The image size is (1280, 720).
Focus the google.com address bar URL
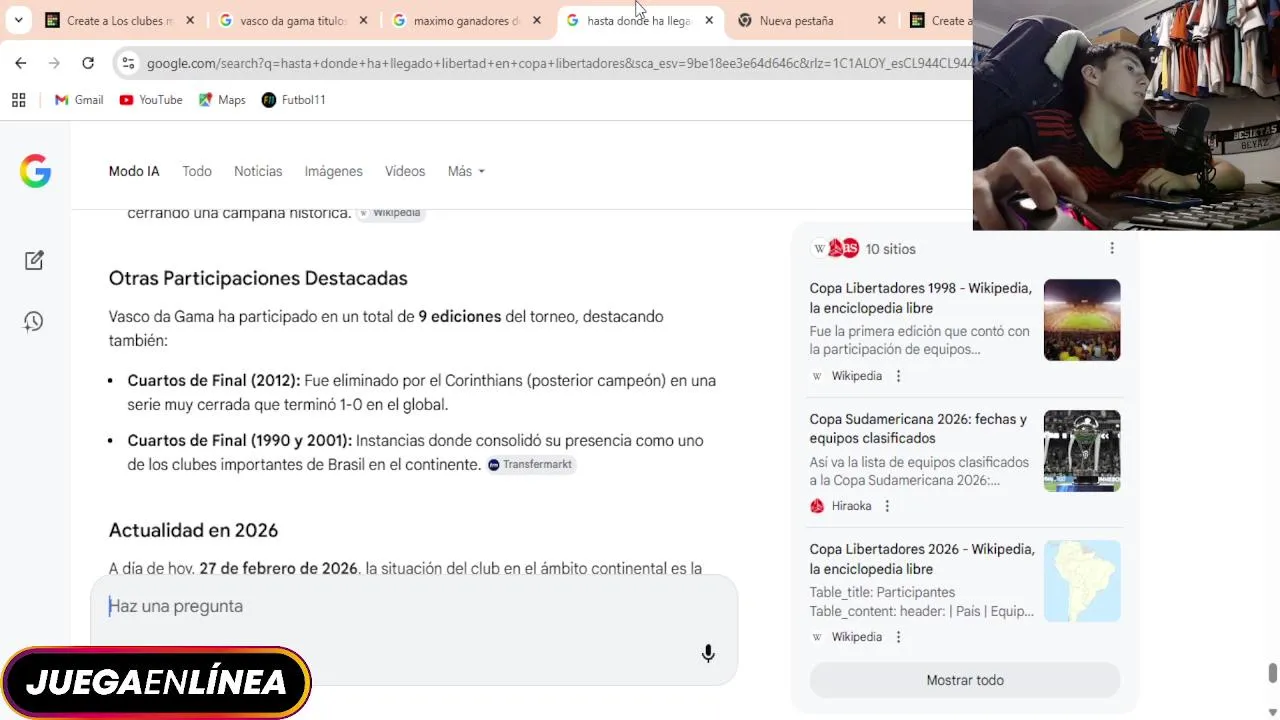pos(558,63)
